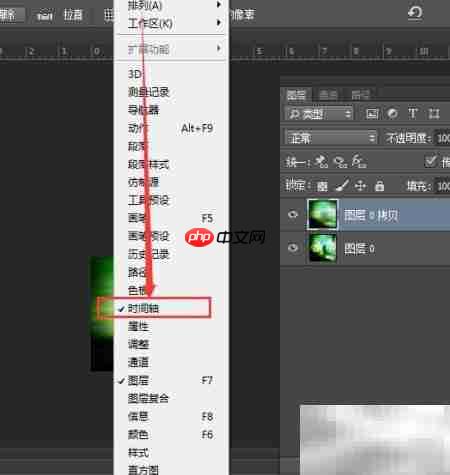Screen dimensions: 450x475
Task: Select 属性 properties menu entry
Action: point(171,326)
